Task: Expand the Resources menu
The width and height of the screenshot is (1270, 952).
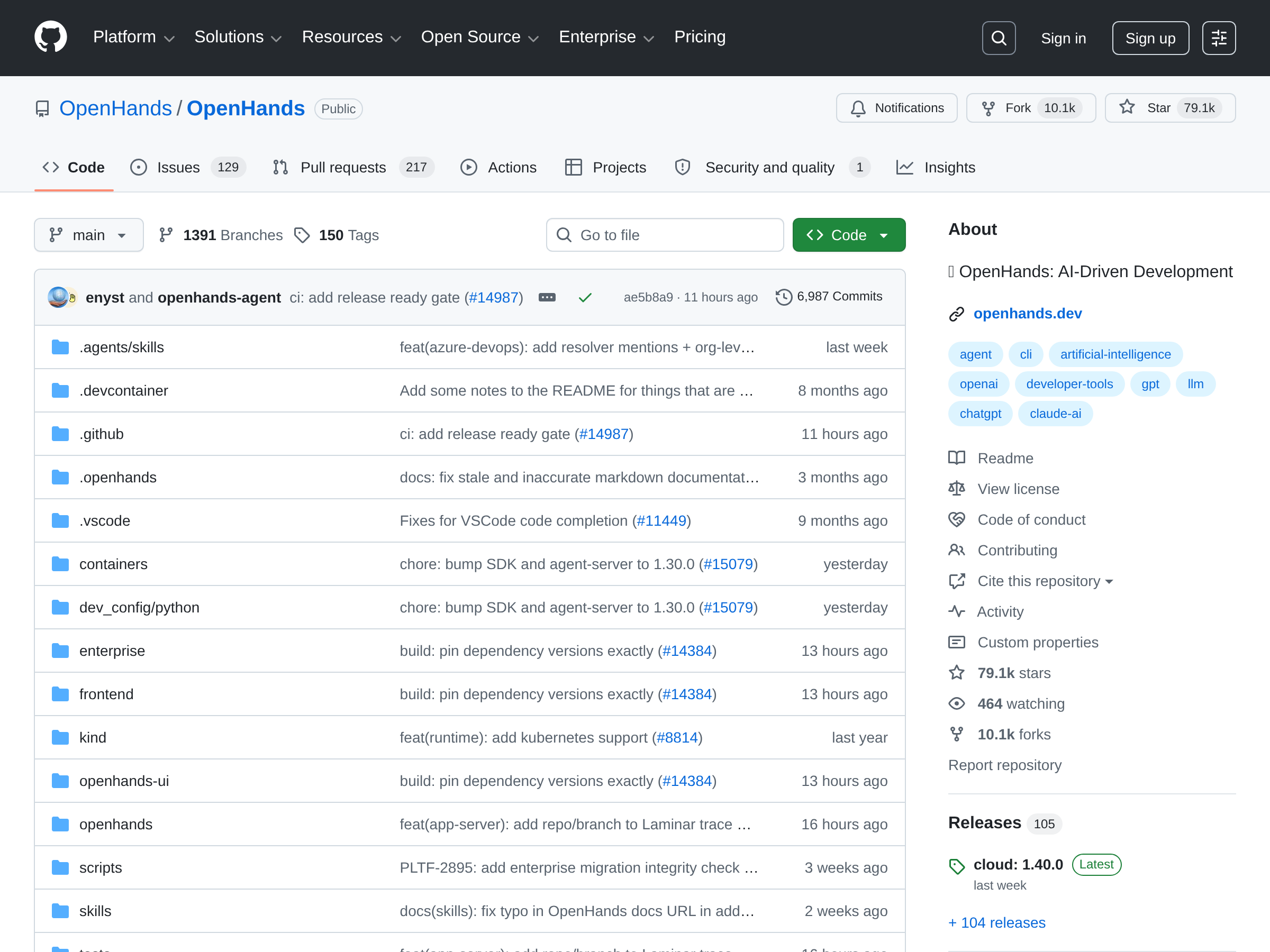Action: point(351,38)
